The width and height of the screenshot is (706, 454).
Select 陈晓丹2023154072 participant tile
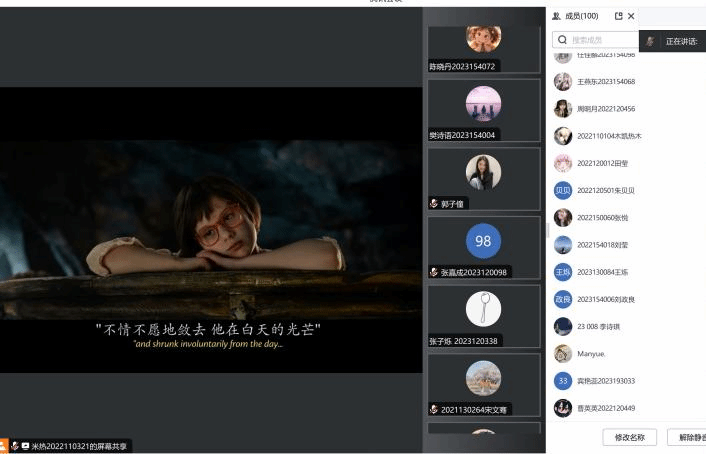point(483,43)
